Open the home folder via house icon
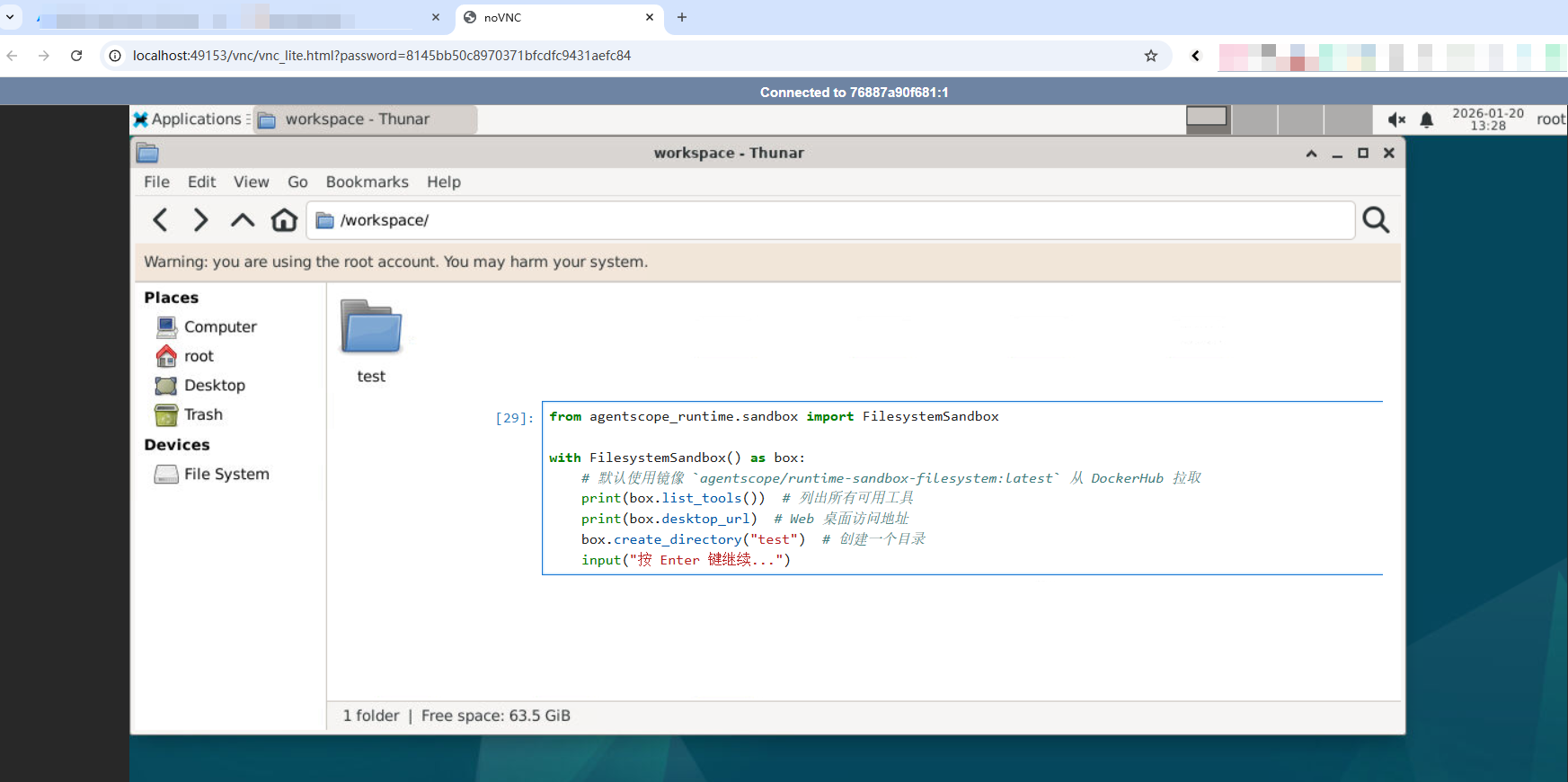The image size is (1568, 782). coord(284,220)
